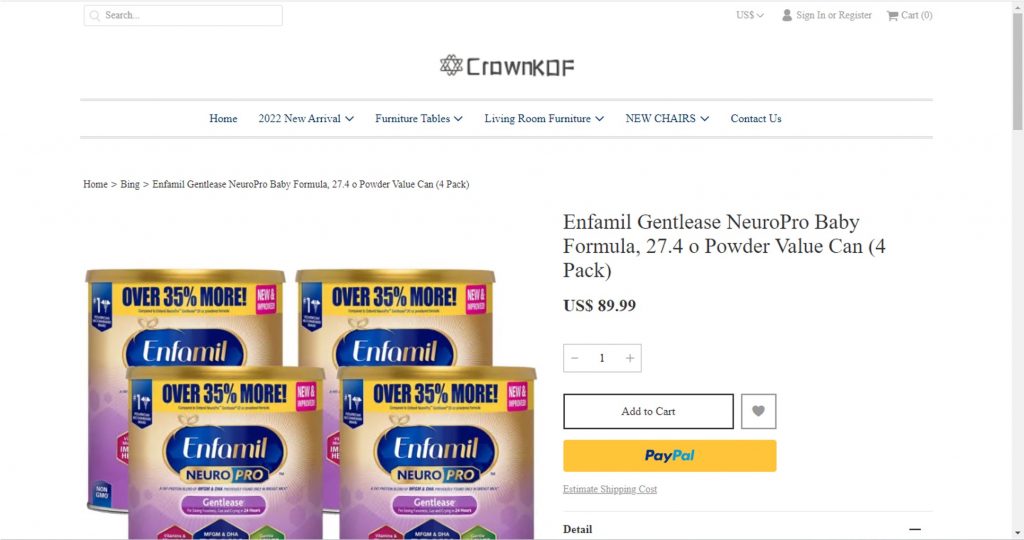The height and width of the screenshot is (540, 1024).
Task: Open the Estimate Shipping Cost link
Action: tap(610, 489)
